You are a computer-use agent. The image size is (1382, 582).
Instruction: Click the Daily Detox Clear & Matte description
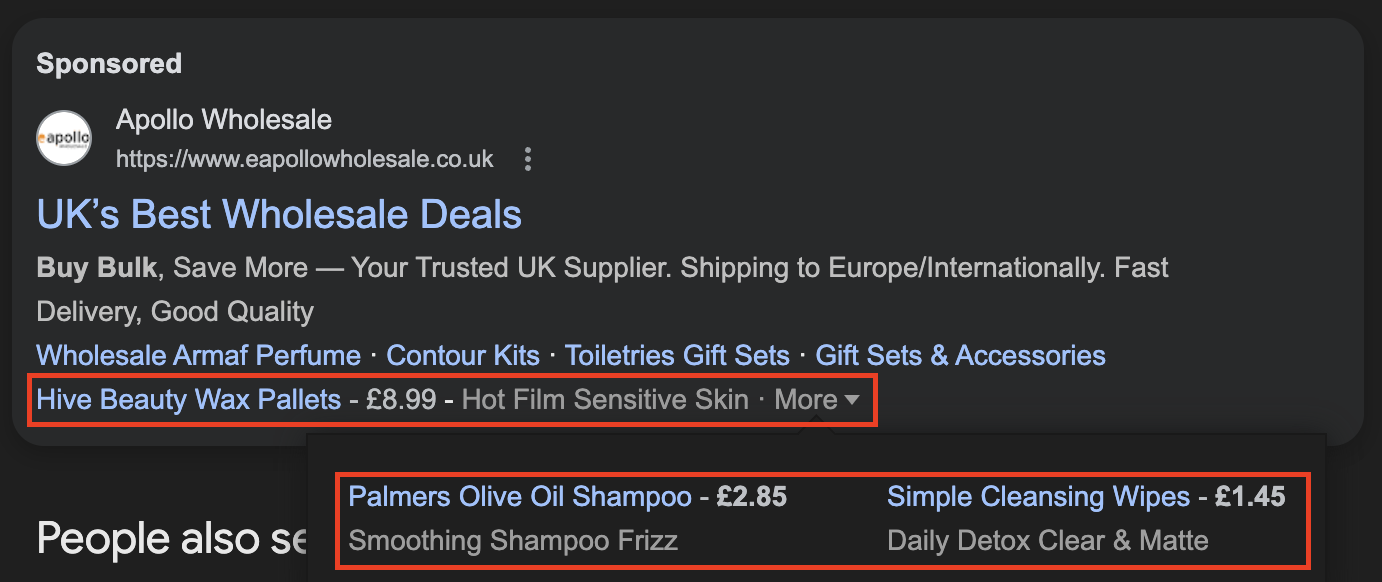pos(1048,541)
